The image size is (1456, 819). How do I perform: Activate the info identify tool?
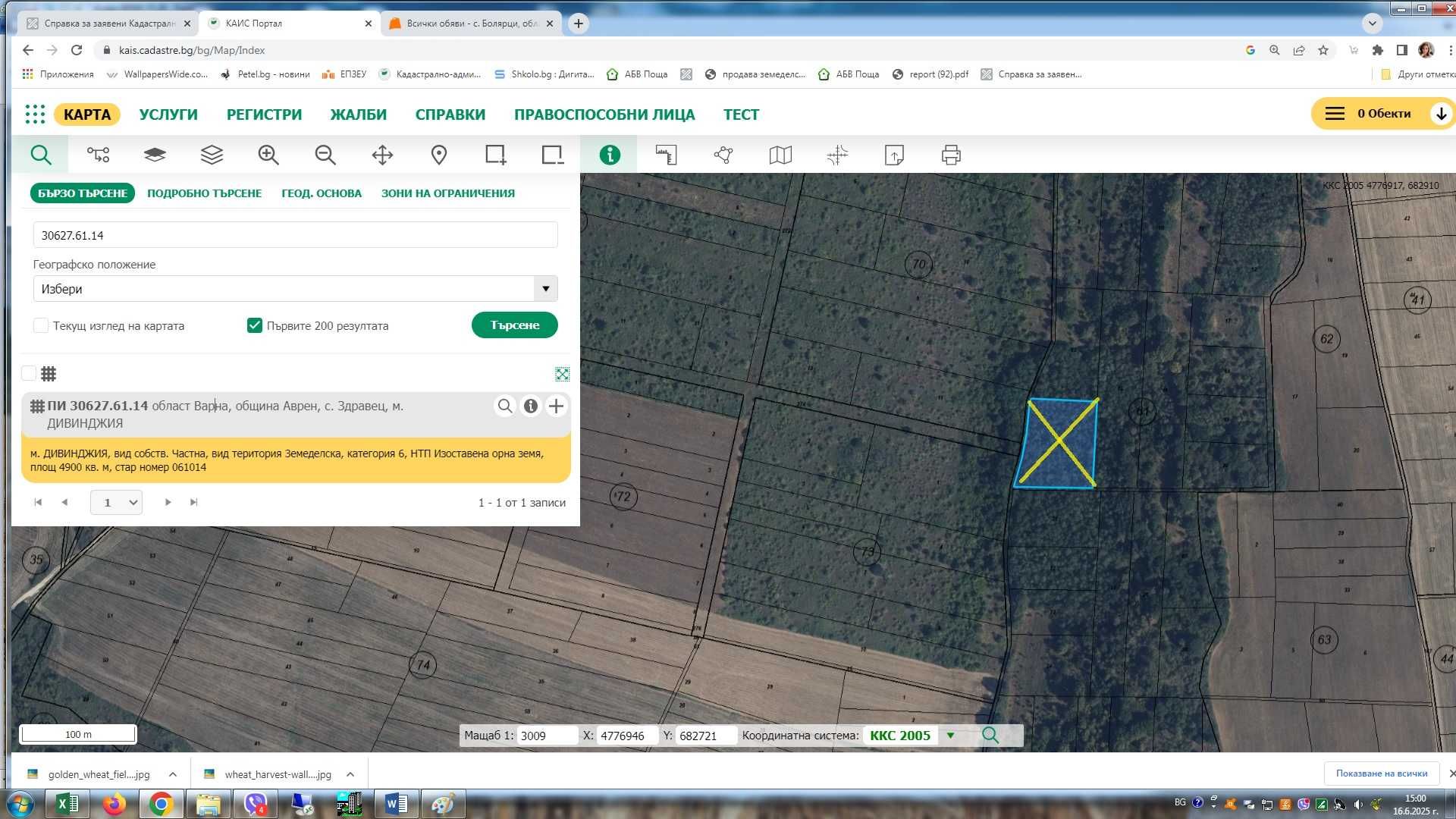tap(610, 155)
